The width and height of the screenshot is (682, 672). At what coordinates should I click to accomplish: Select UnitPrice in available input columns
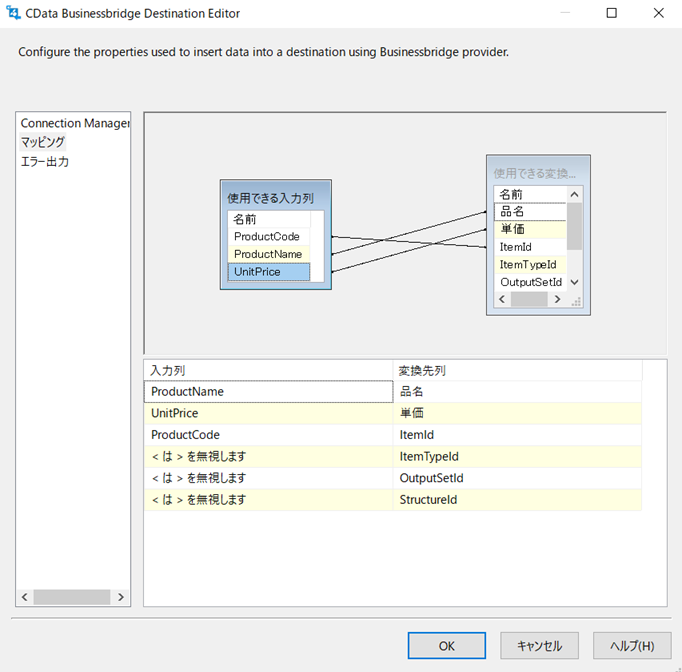(269, 272)
